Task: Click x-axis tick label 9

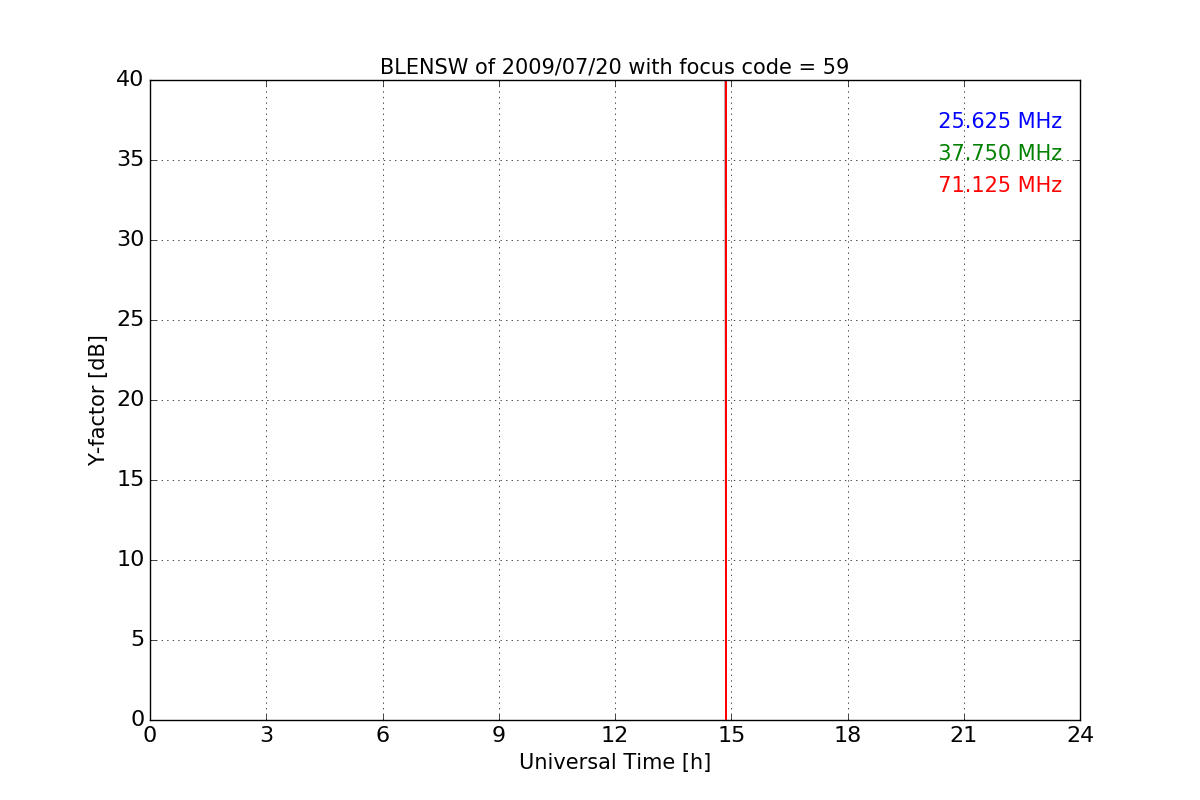Action: pyautogui.click(x=499, y=735)
